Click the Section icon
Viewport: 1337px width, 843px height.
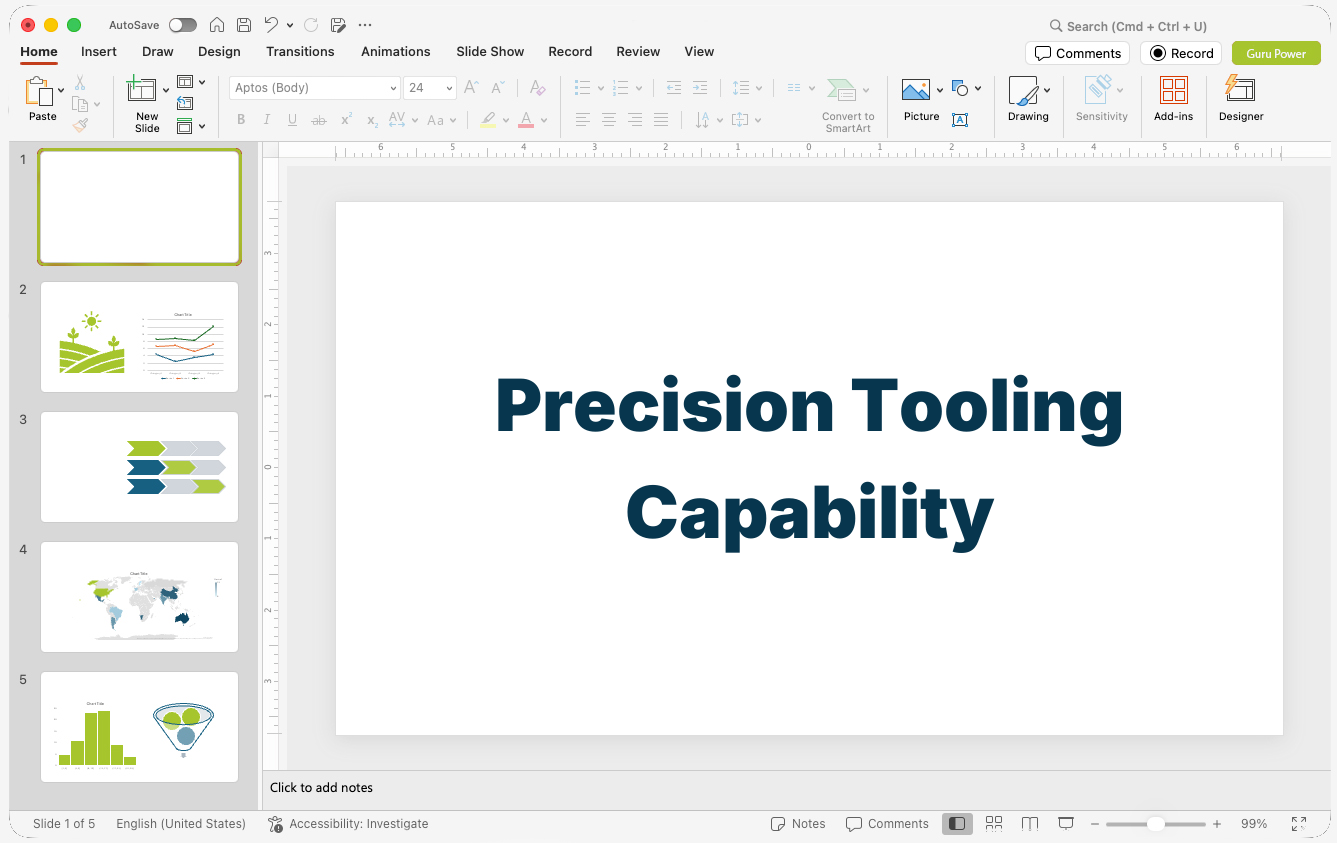coord(185,126)
